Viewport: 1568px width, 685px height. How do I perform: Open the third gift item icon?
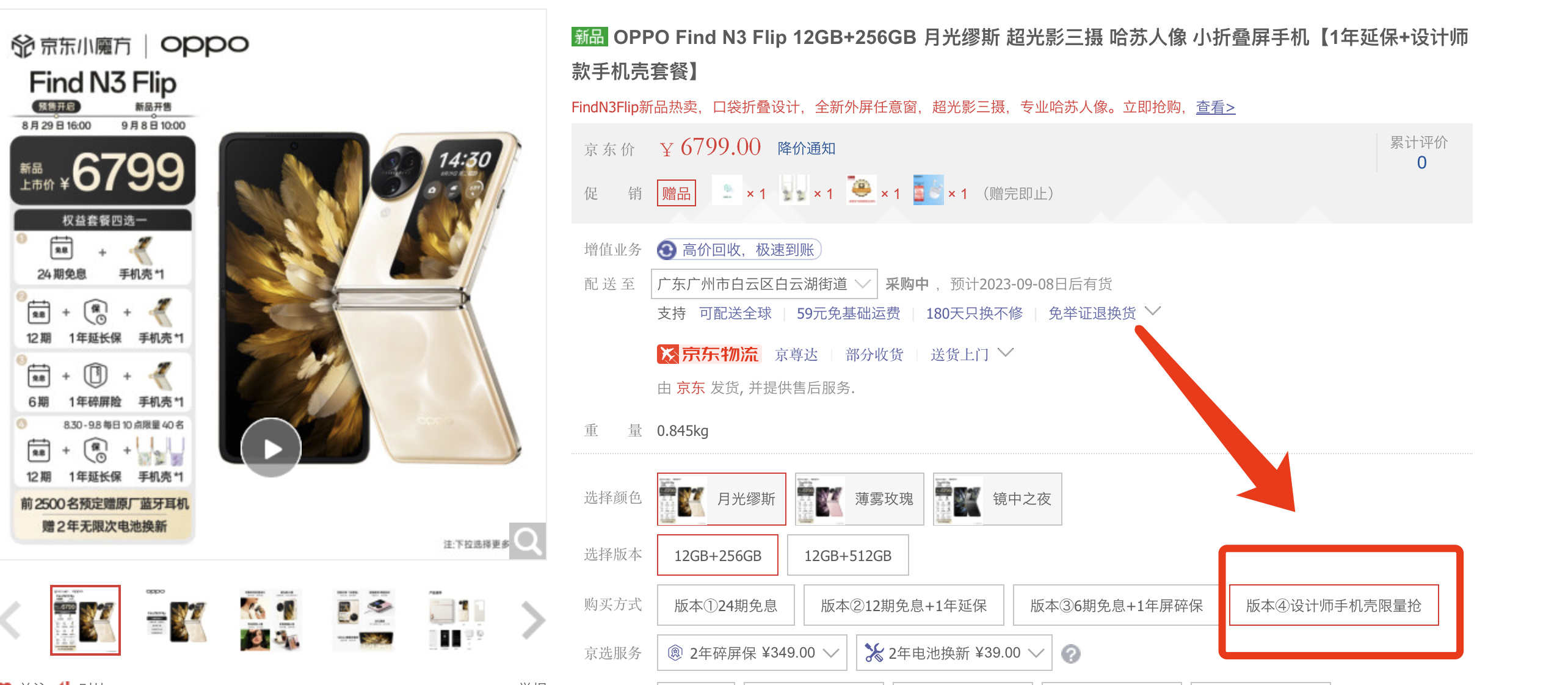(862, 190)
